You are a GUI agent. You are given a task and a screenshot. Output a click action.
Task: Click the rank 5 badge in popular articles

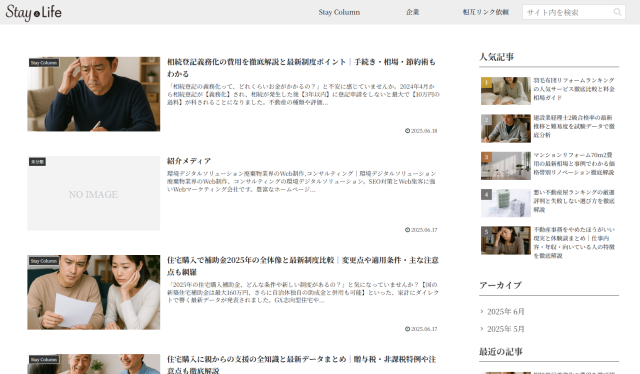click(x=486, y=232)
